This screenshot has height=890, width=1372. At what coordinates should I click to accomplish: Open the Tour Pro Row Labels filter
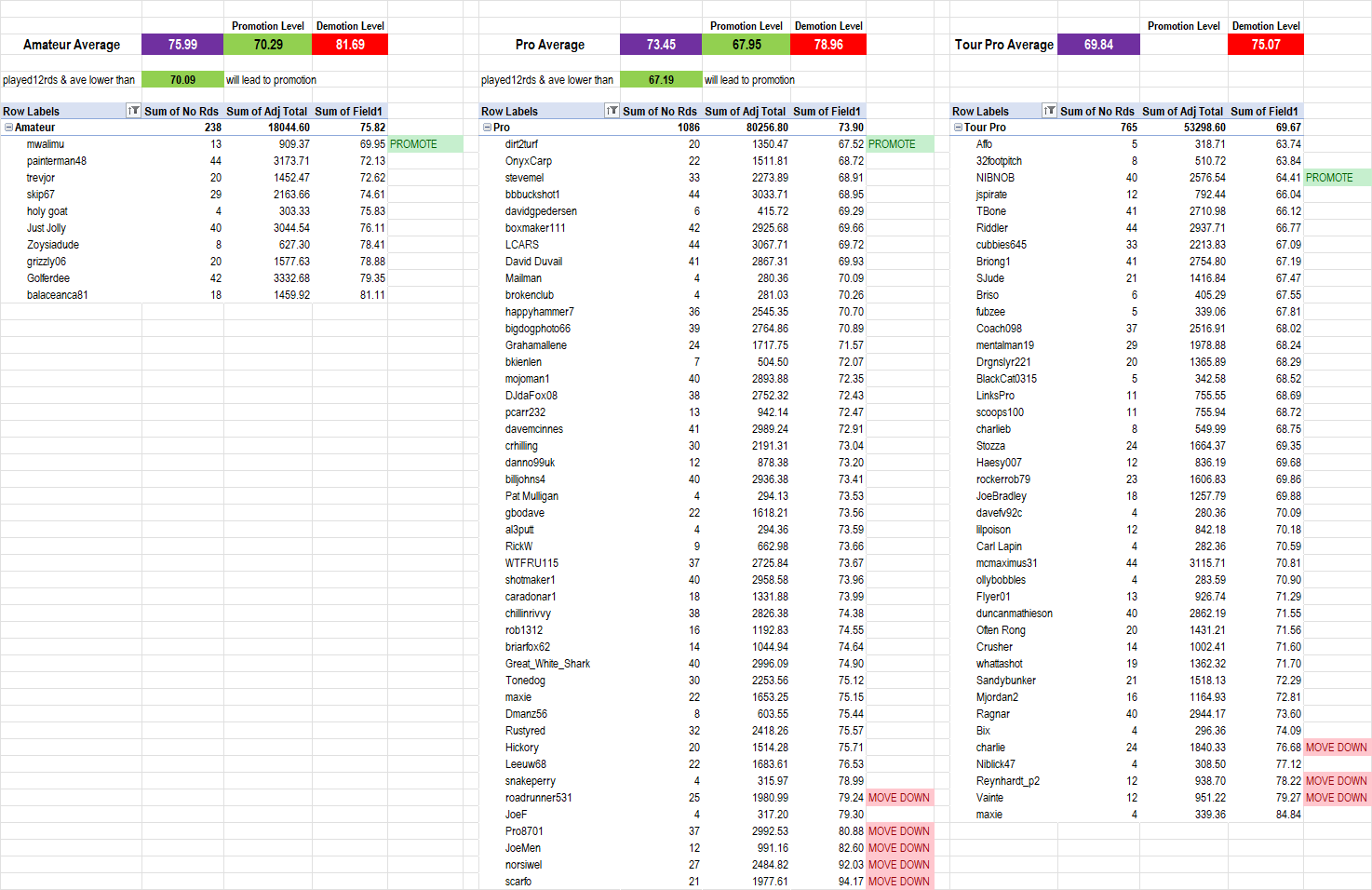[x=1049, y=111]
